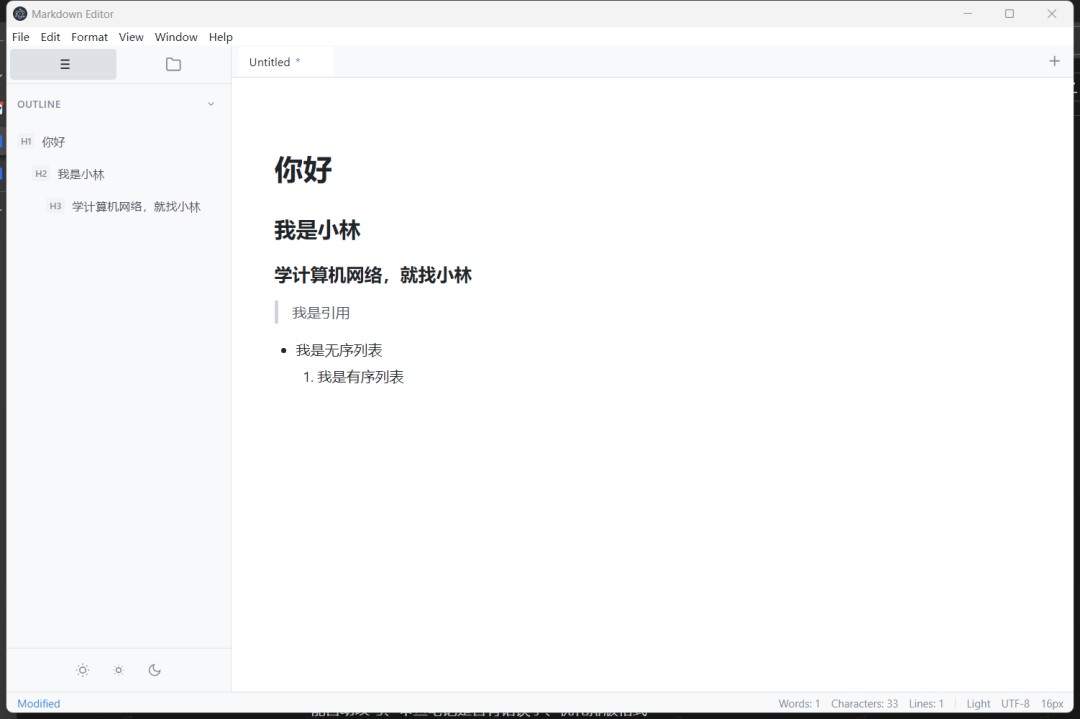Minimize the Markdown Editor window
The image size is (1080, 719).
(x=968, y=14)
